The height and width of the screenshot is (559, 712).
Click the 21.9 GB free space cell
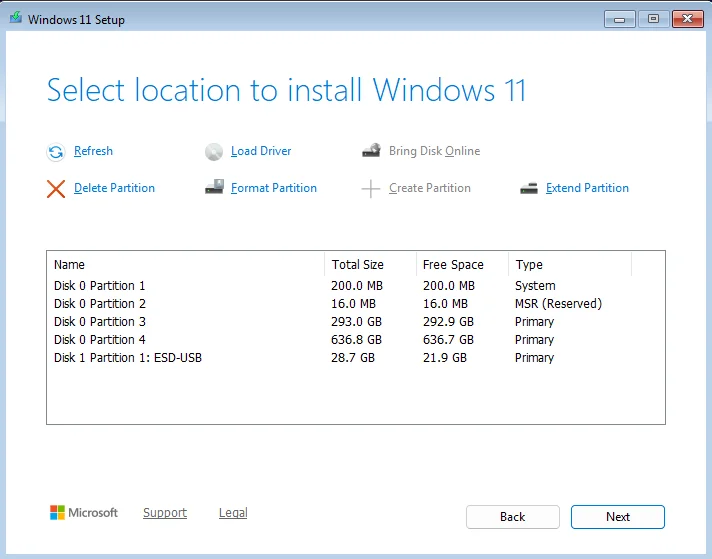(445, 358)
